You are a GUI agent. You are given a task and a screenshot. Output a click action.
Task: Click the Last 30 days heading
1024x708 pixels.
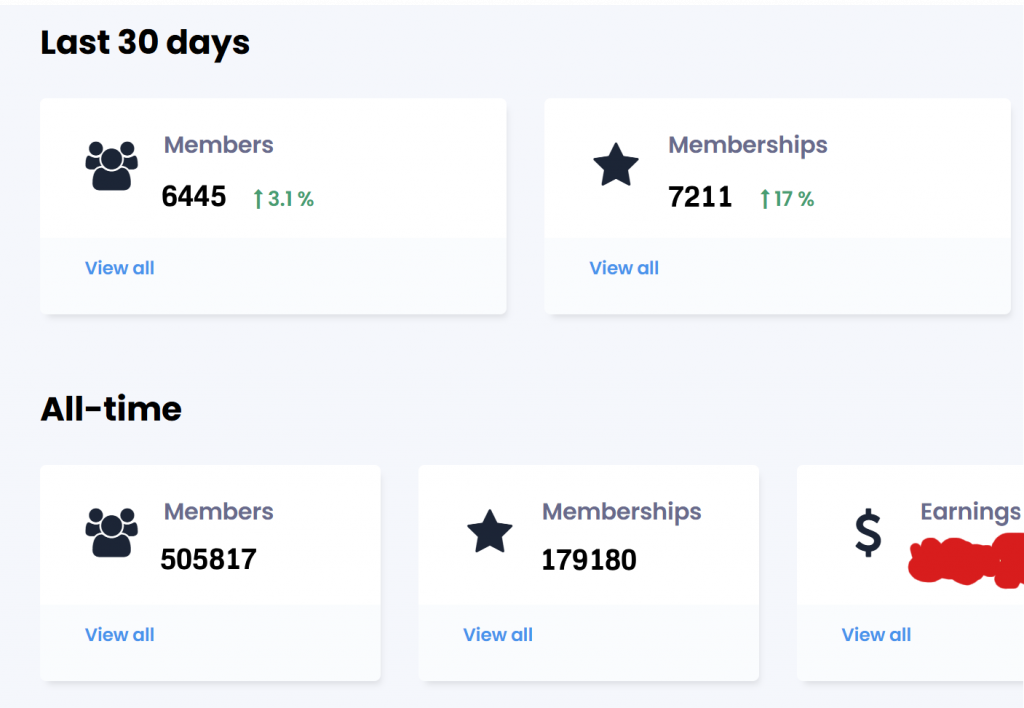click(145, 42)
